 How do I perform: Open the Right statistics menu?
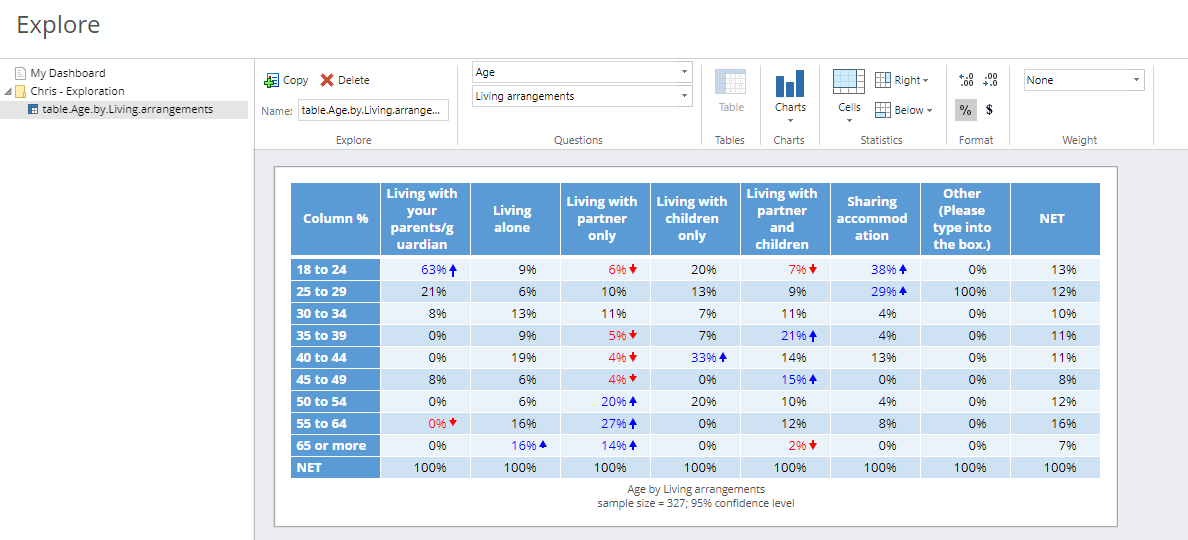[902, 80]
